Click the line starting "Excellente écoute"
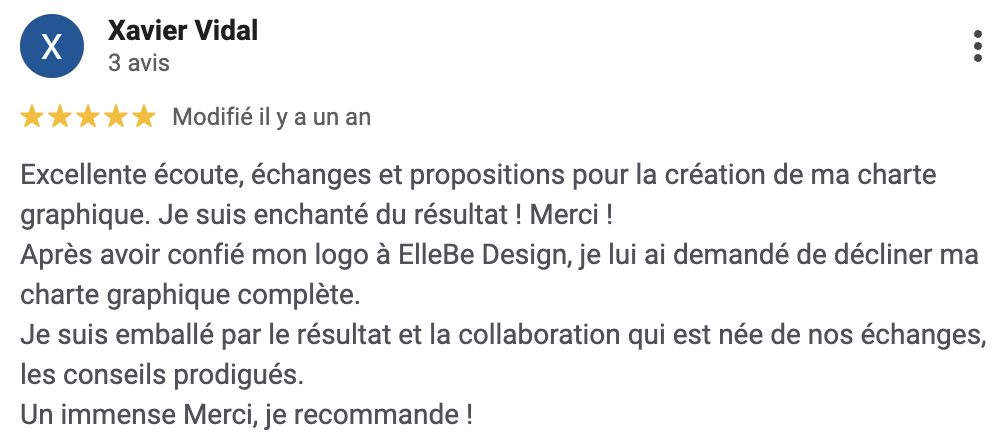The image size is (1004, 446). (x=478, y=176)
